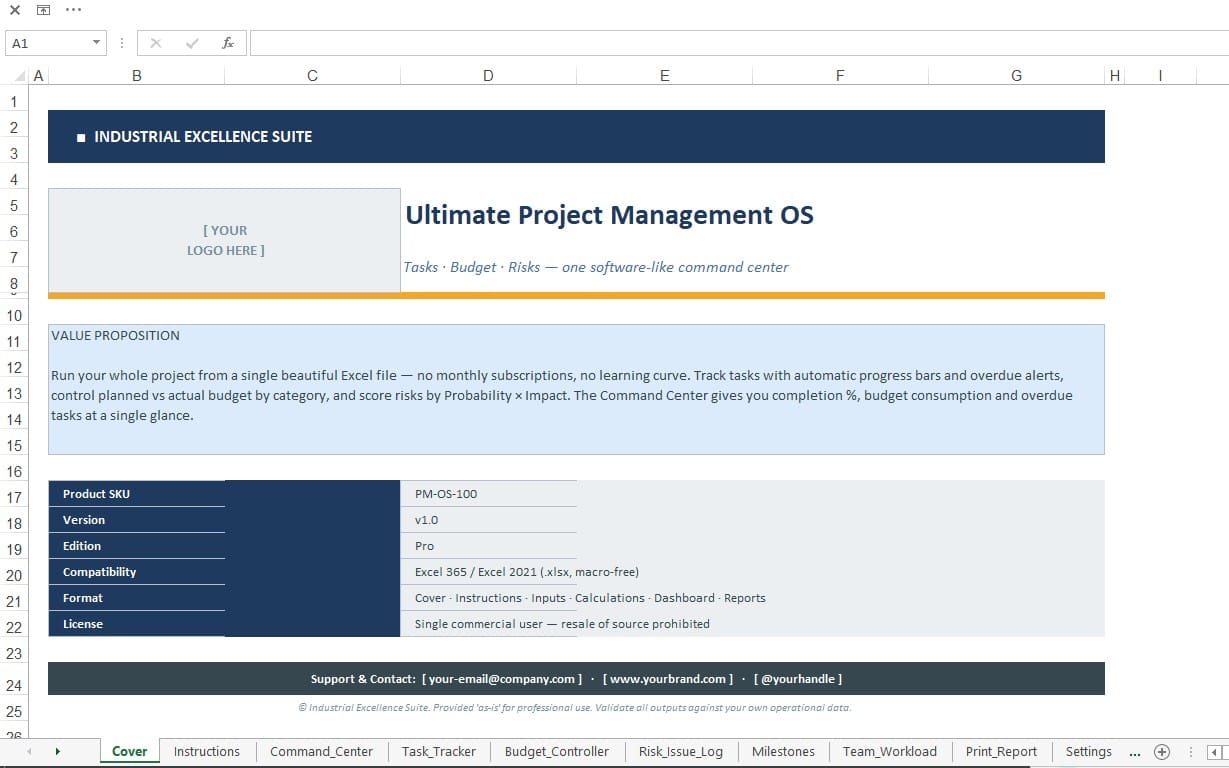Select the Cover sheet tab

130,752
